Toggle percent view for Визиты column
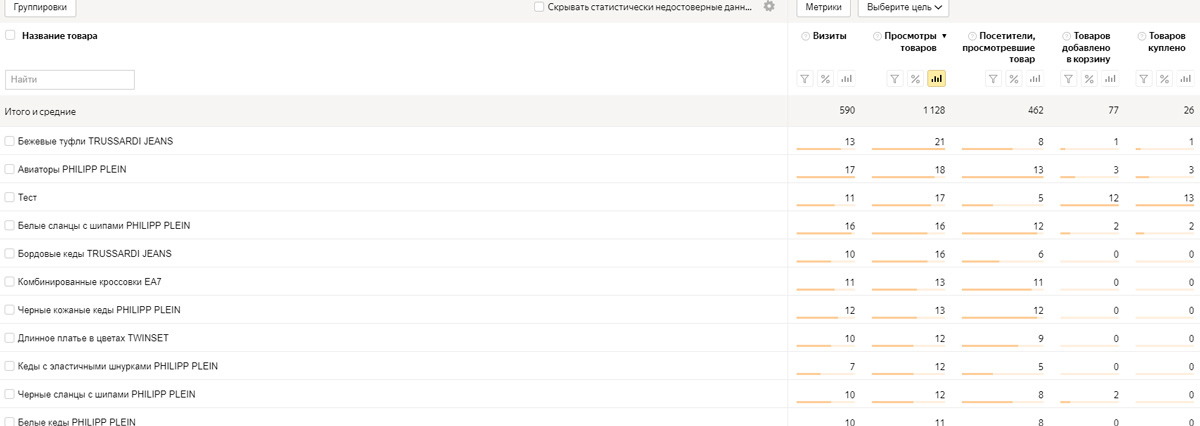The width and height of the screenshot is (1200, 426). coord(825,79)
